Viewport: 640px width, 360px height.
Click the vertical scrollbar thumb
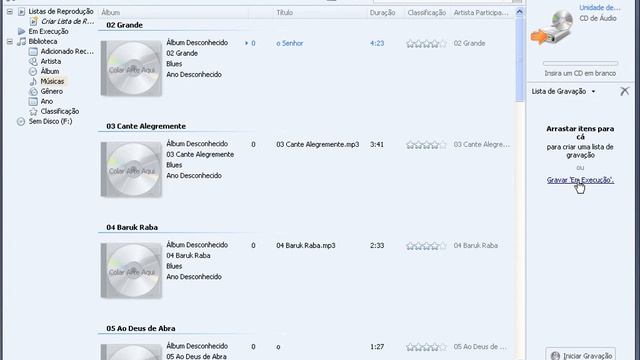(x=519, y=59)
